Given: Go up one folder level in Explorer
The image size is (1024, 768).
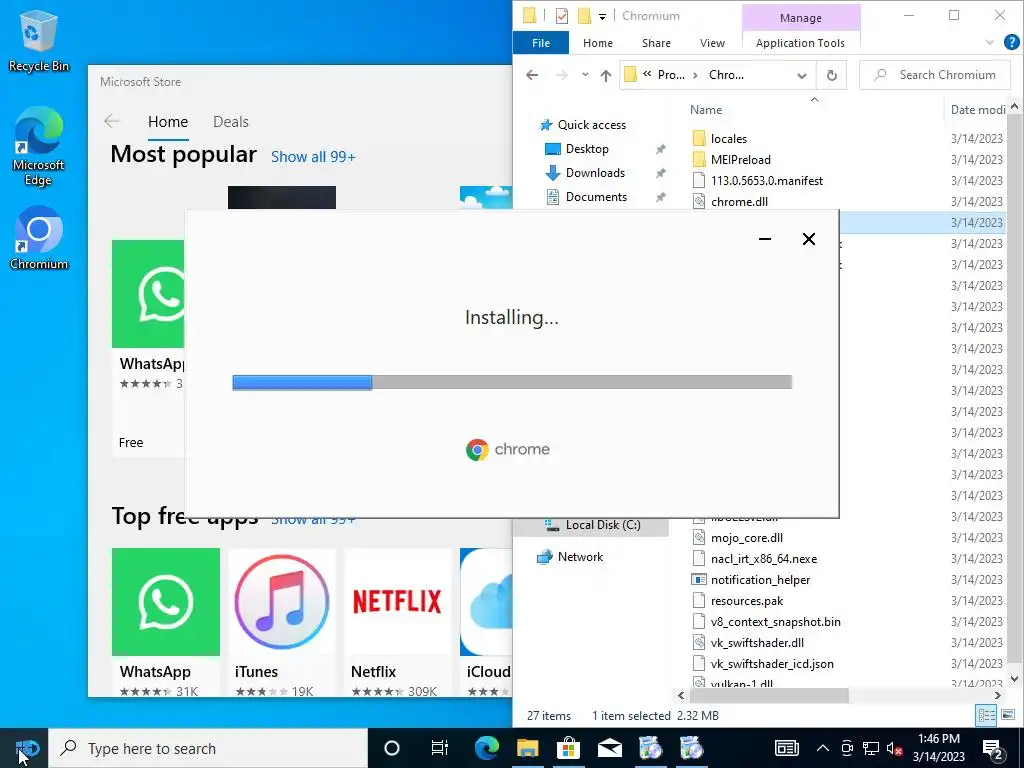Looking at the screenshot, I should (x=605, y=75).
